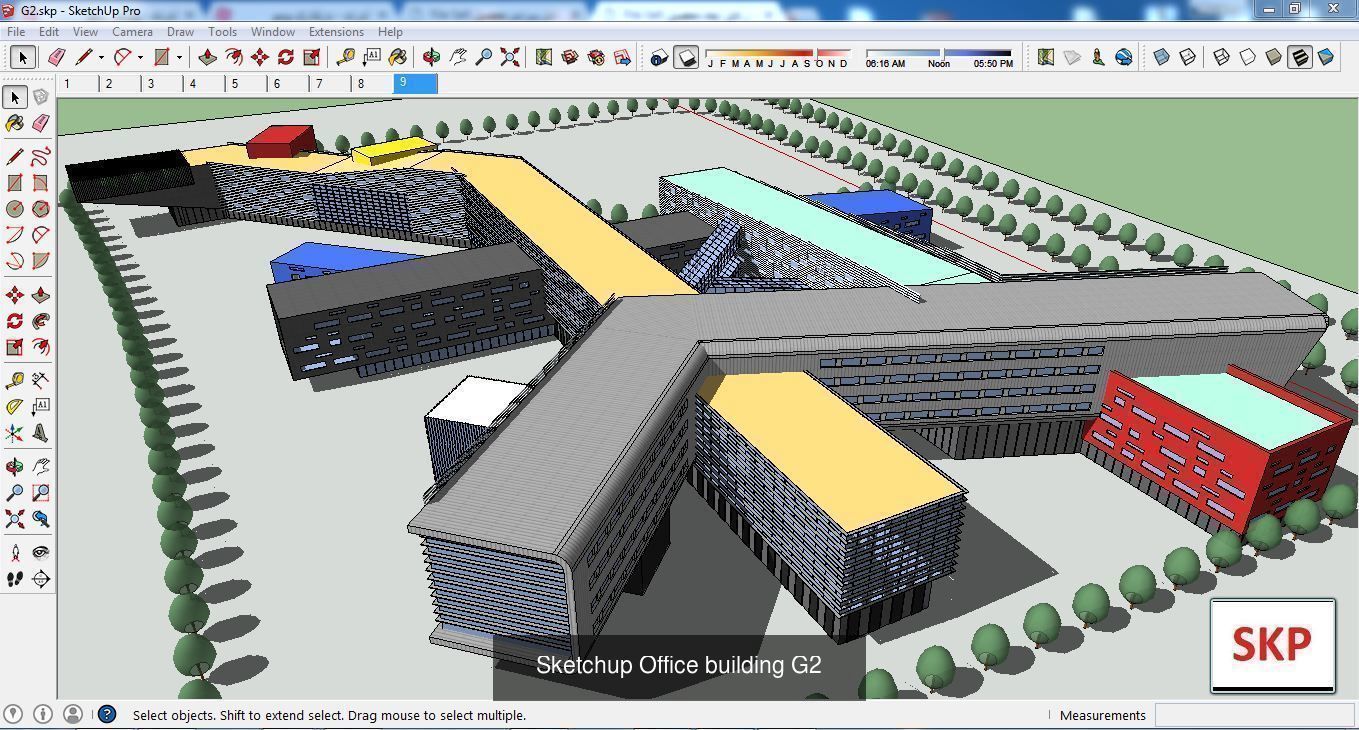Open the Camera menu
Viewport: 1359px width, 730px height.
coord(132,31)
